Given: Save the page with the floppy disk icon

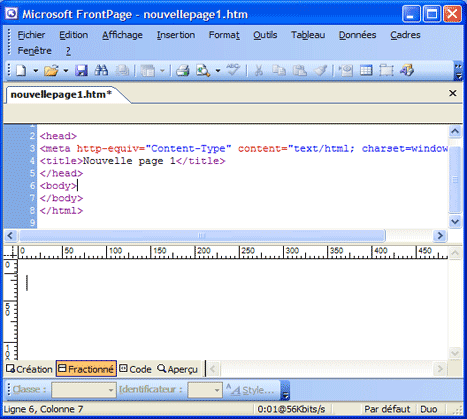Looking at the screenshot, I should click(81, 71).
